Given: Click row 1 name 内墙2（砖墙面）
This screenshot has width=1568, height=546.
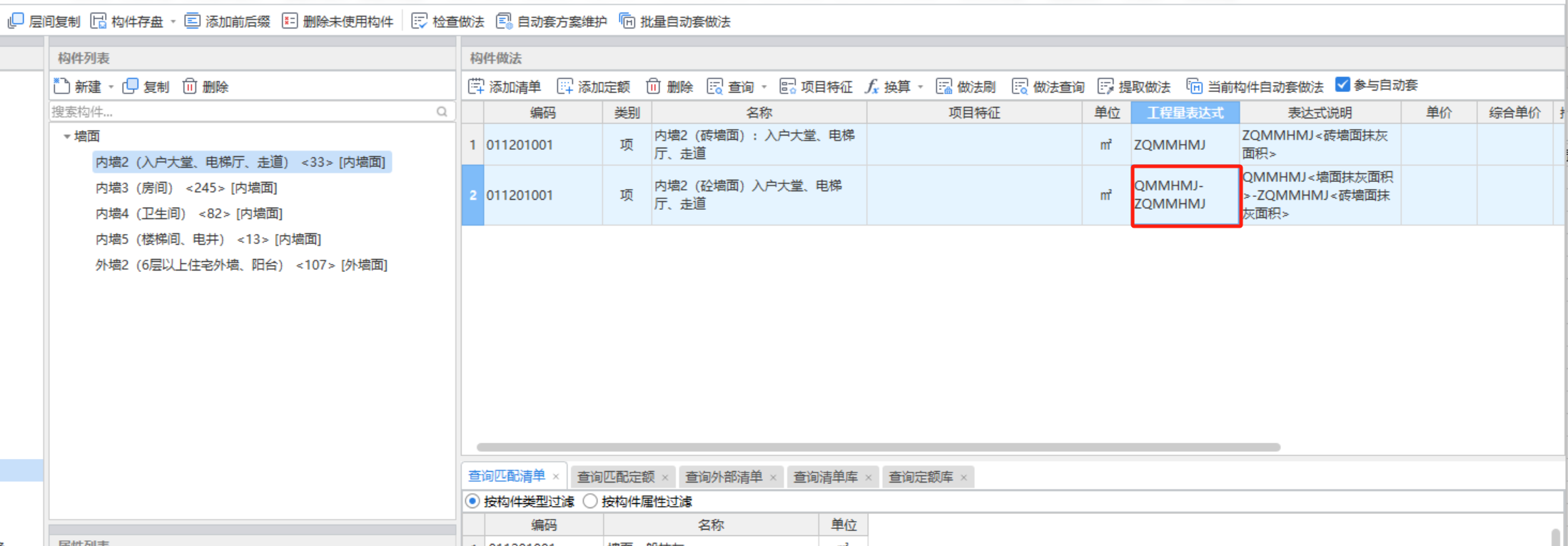Looking at the screenshot, I should (759, 145).
